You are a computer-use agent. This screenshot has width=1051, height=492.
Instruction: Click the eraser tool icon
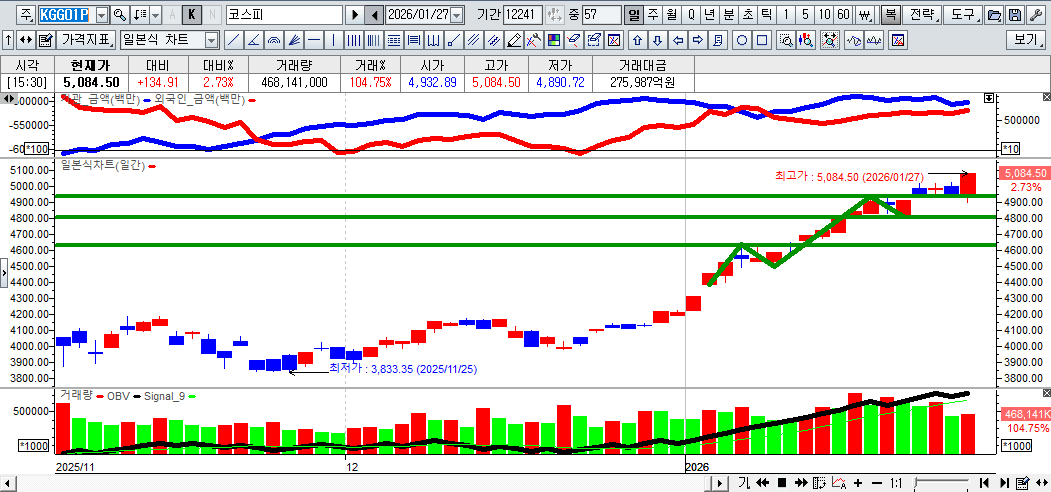(513, 40)
